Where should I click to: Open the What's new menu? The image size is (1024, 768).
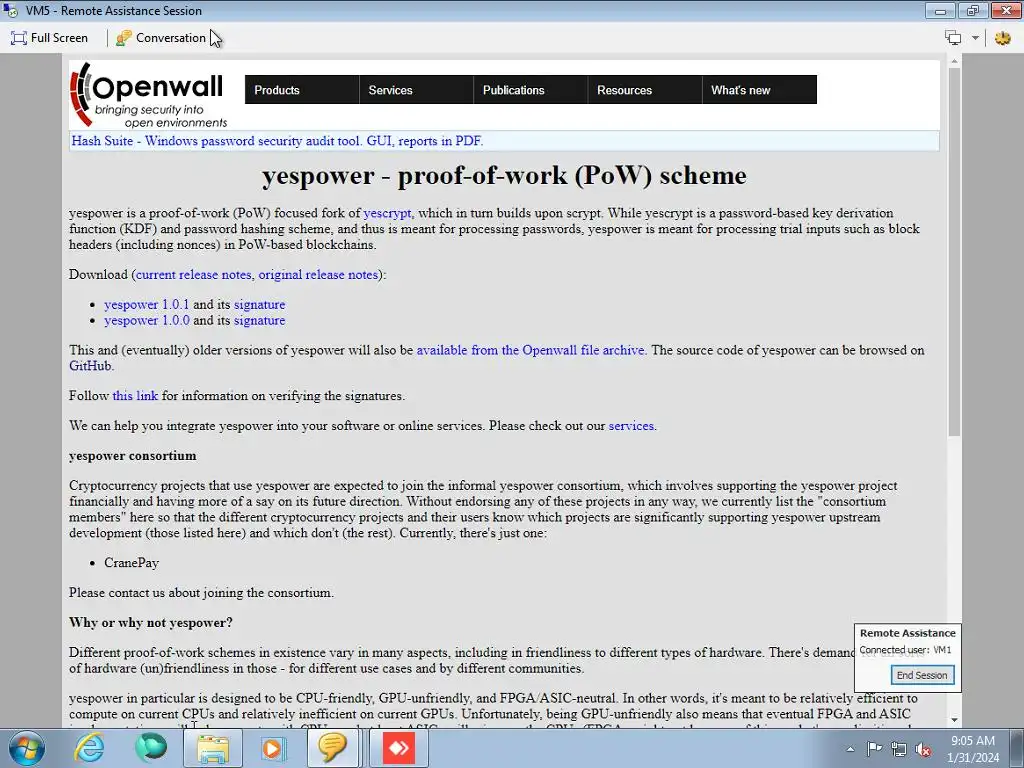click(x=760, y=89)
